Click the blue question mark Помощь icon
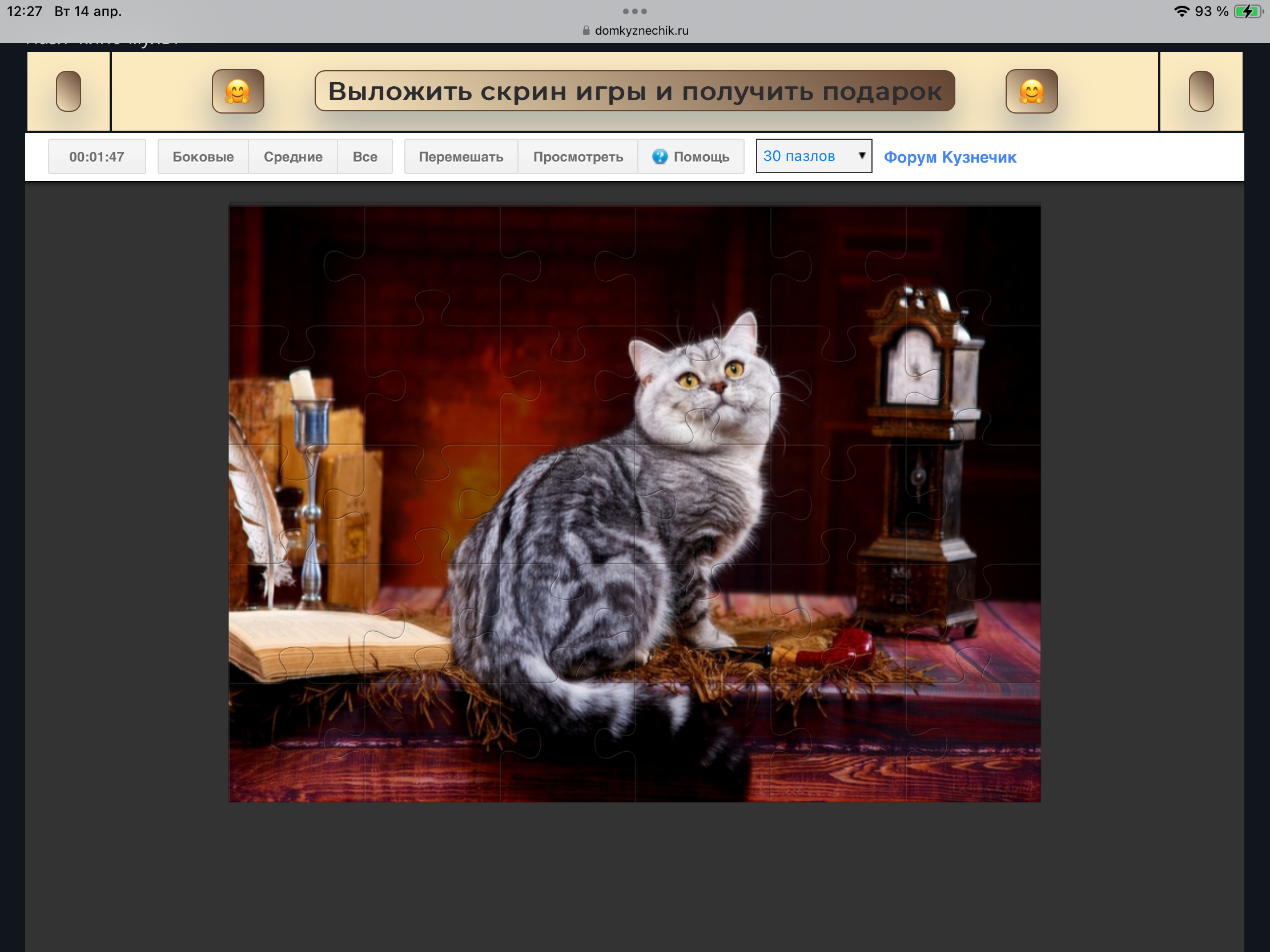The image size is (1270, 952). coord(660,156)
